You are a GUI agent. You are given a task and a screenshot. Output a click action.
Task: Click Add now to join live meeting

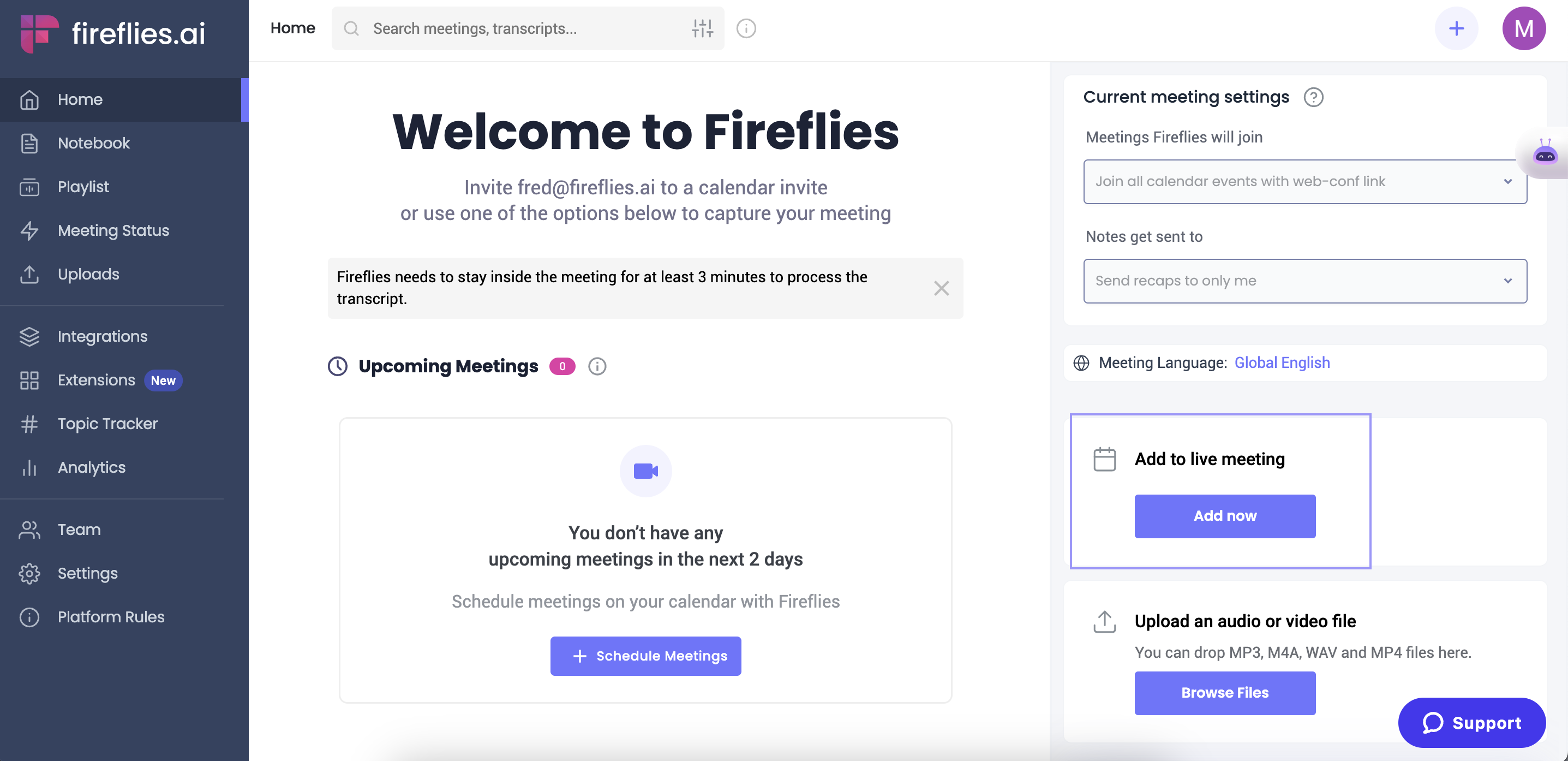coord(1225,515)
